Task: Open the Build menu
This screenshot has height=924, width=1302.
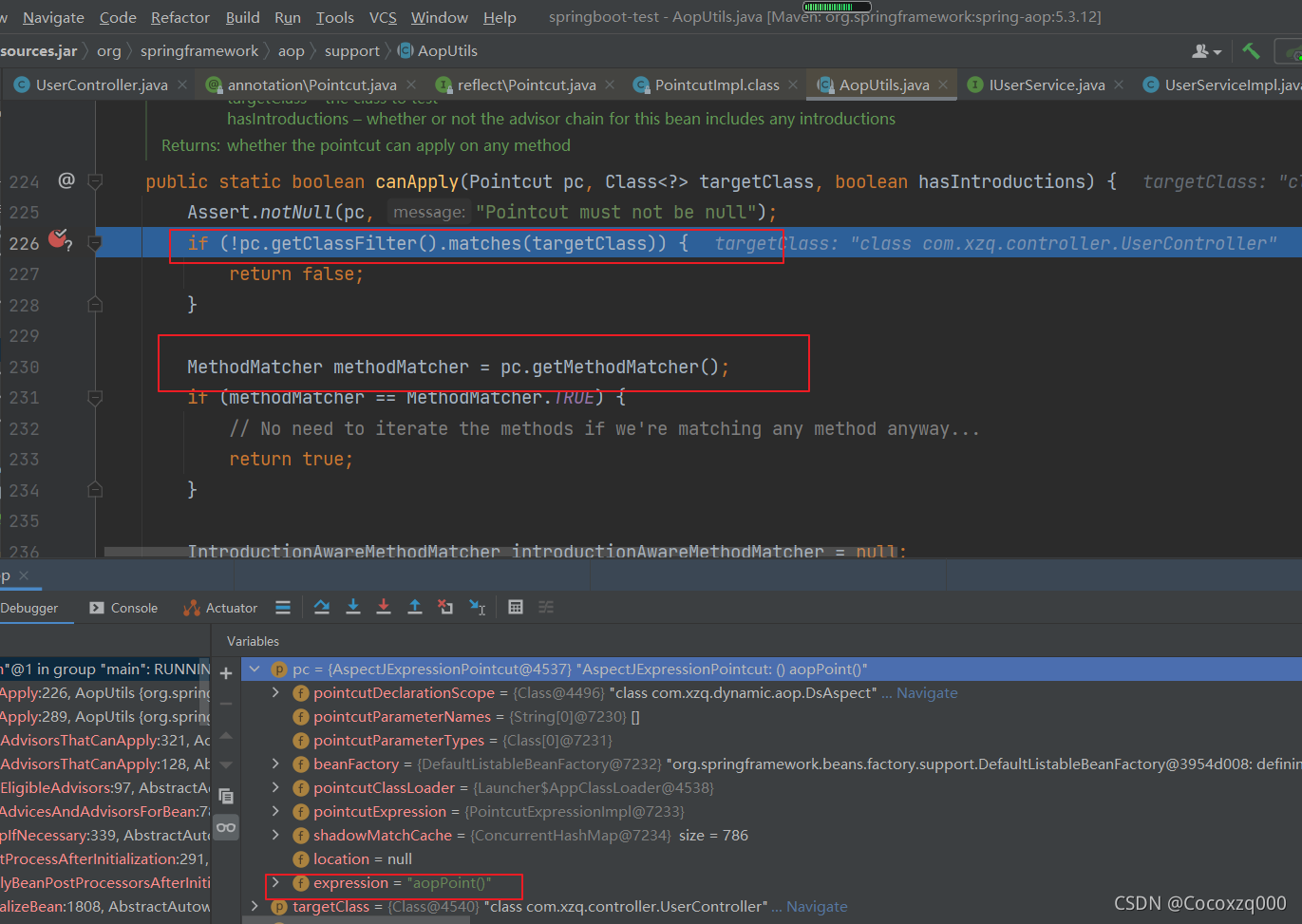Action: click(x=242, y=17)
